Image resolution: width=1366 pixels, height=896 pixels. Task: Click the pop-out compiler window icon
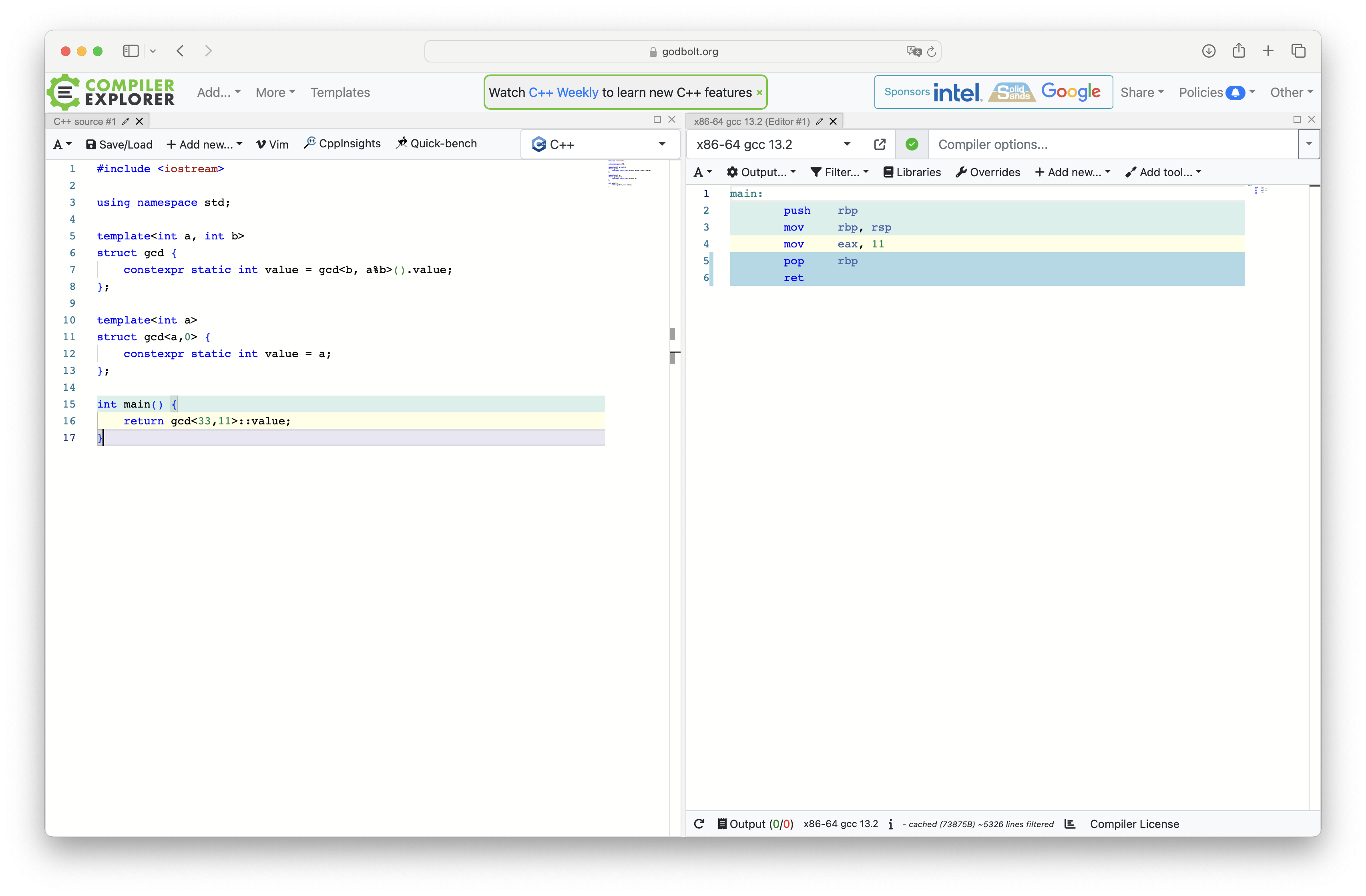(879, 144)
